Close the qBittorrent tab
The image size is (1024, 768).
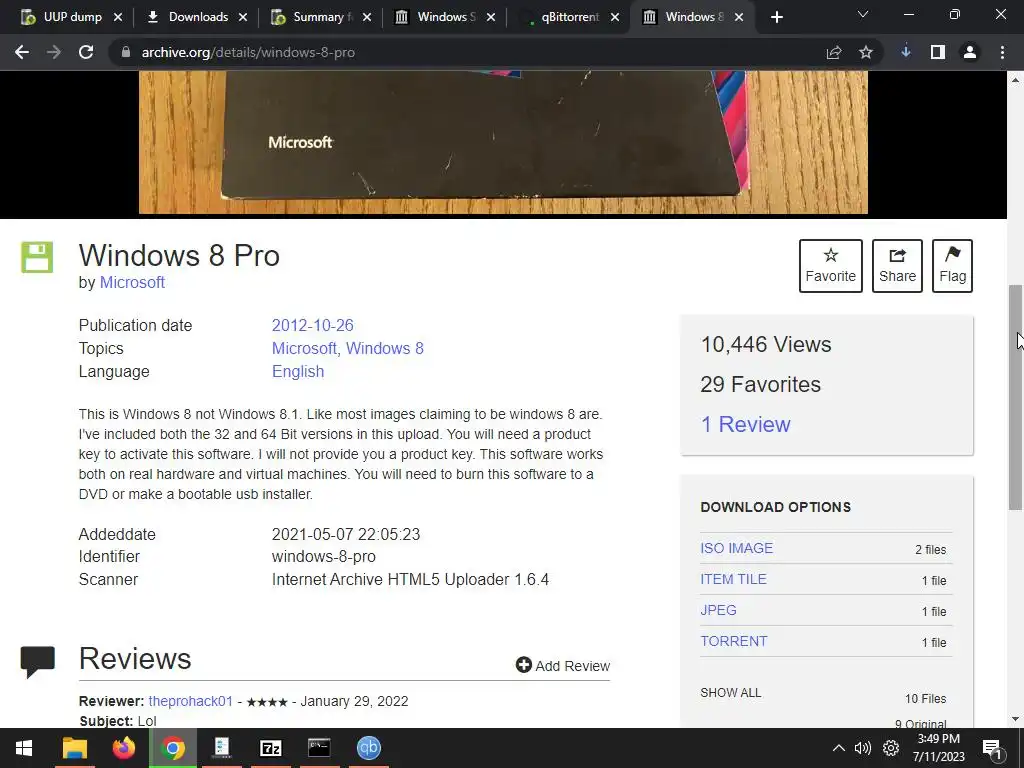(x=615, y=18)
